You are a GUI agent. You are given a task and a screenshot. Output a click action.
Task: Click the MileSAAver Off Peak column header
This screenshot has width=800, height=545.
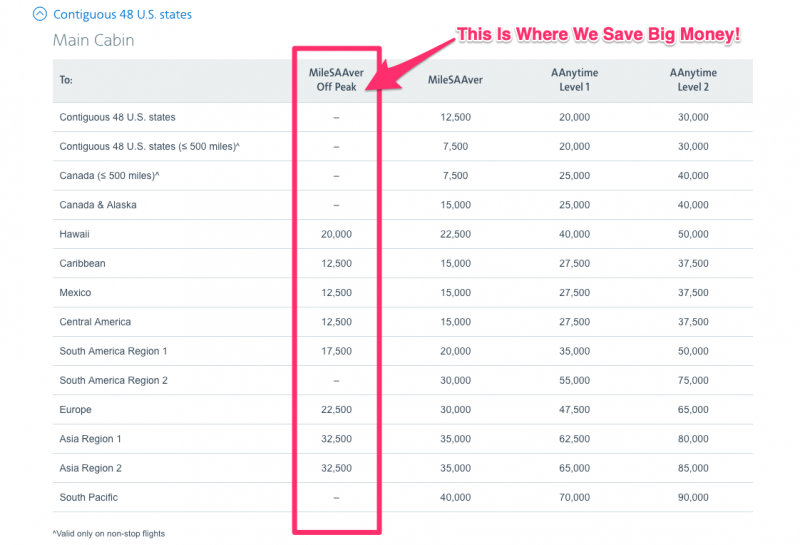tap(336, 80)
